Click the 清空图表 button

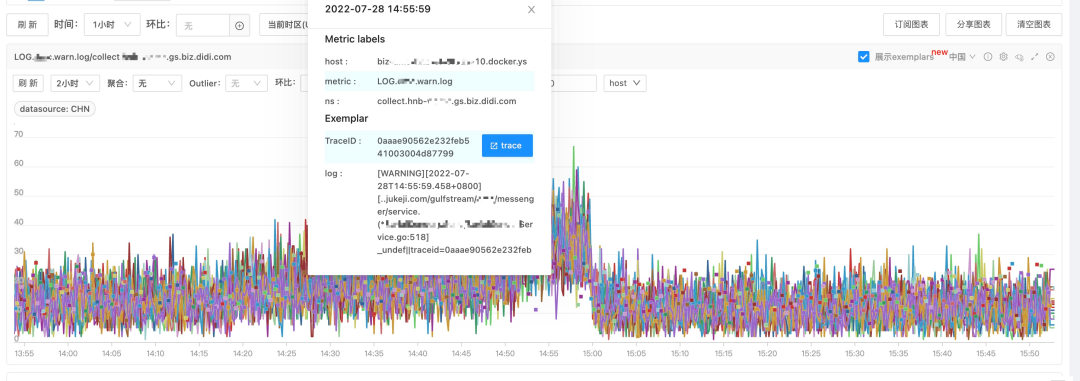point(1033,25)
